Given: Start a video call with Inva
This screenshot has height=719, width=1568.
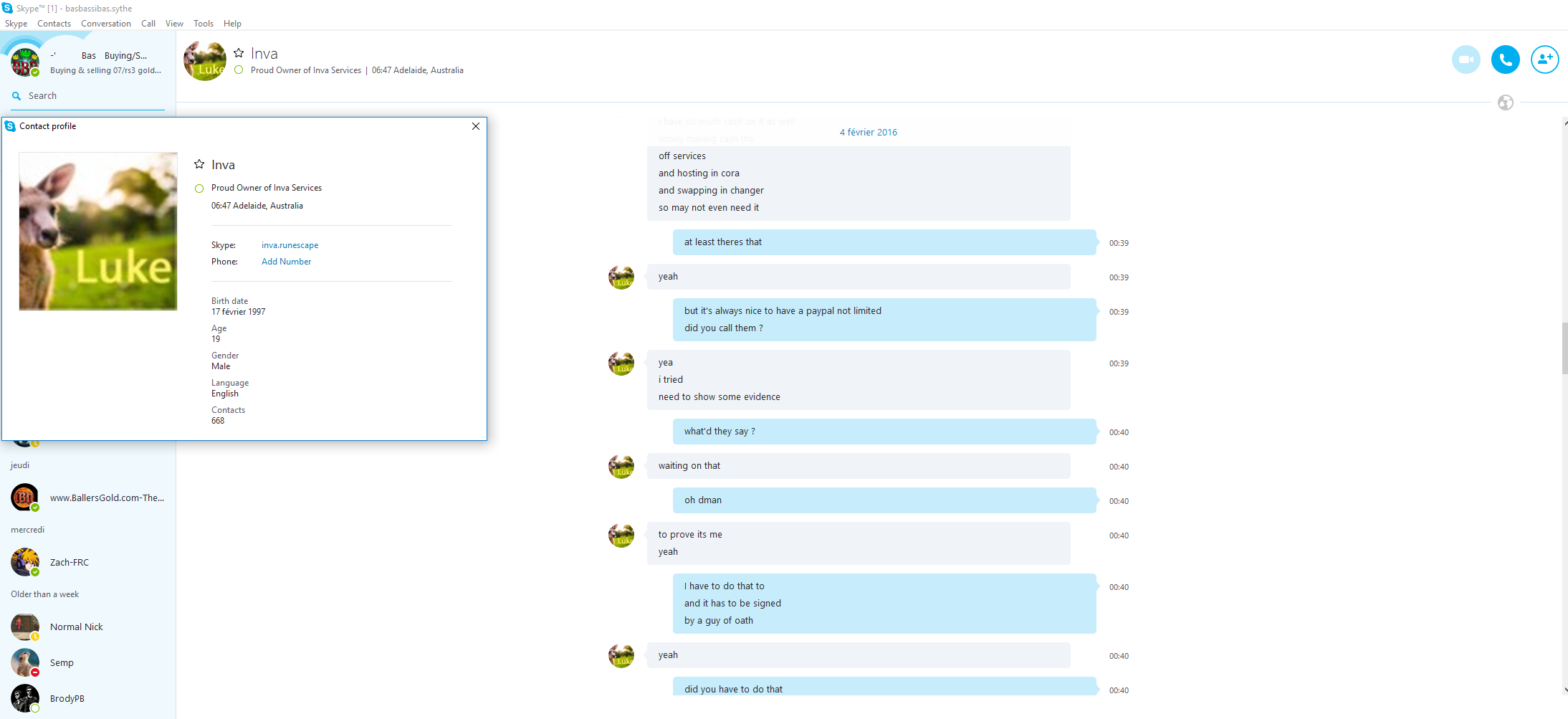Looking at the screenshot, I should [x=1466, y=59].
